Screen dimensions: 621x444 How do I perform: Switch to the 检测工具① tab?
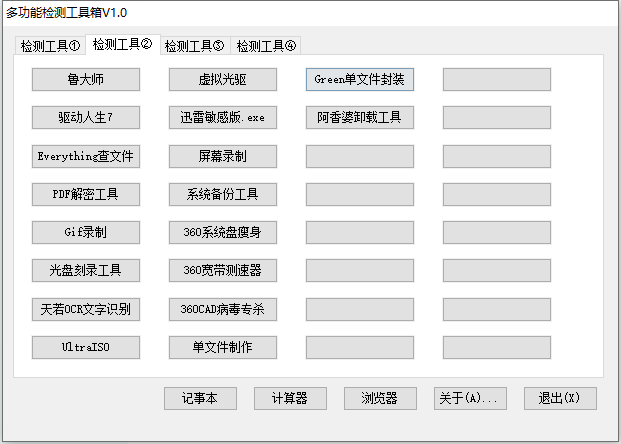pos(50,46)
